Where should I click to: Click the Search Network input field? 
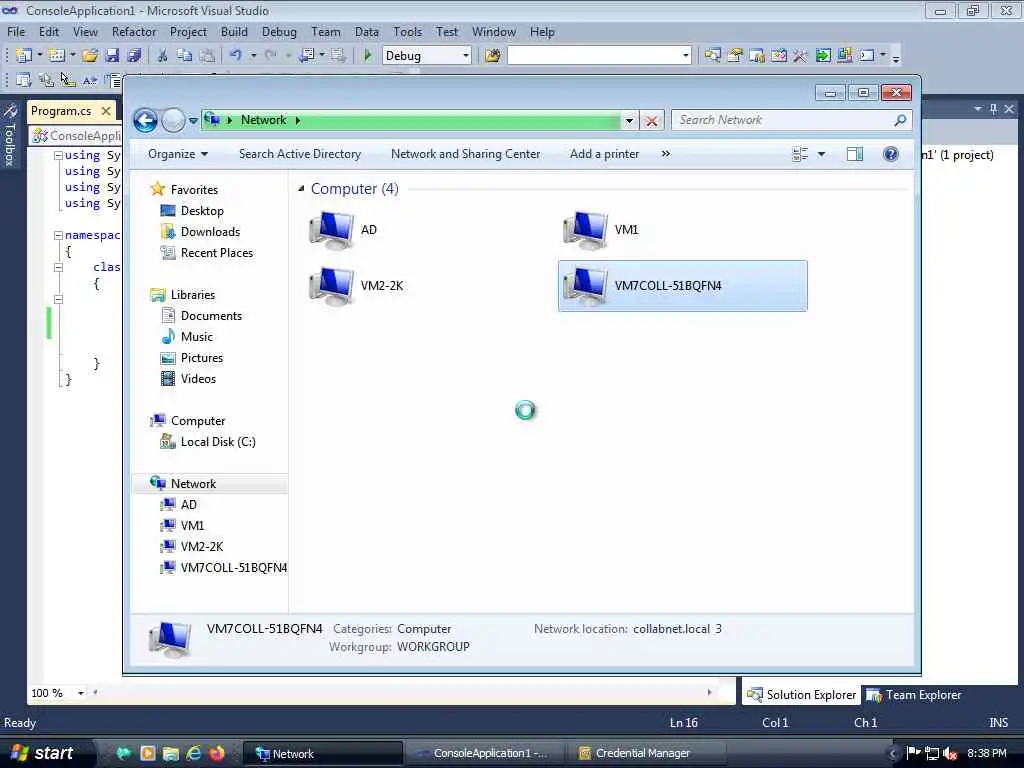(x=784, y=120)
